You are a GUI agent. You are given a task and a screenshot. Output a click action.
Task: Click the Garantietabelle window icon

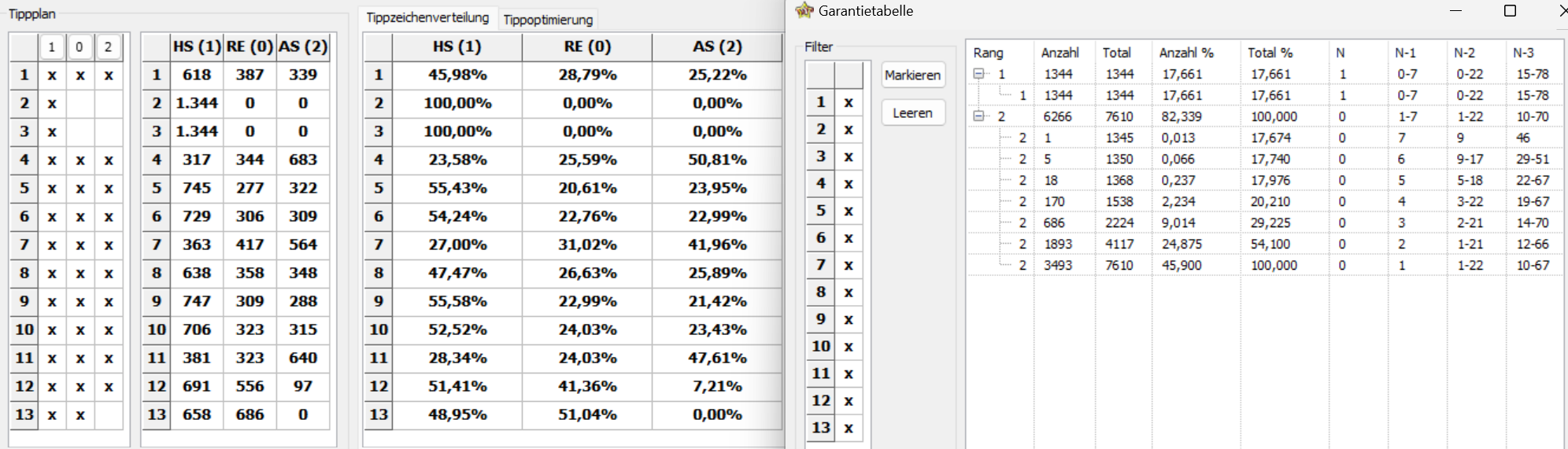click(804, 11)
